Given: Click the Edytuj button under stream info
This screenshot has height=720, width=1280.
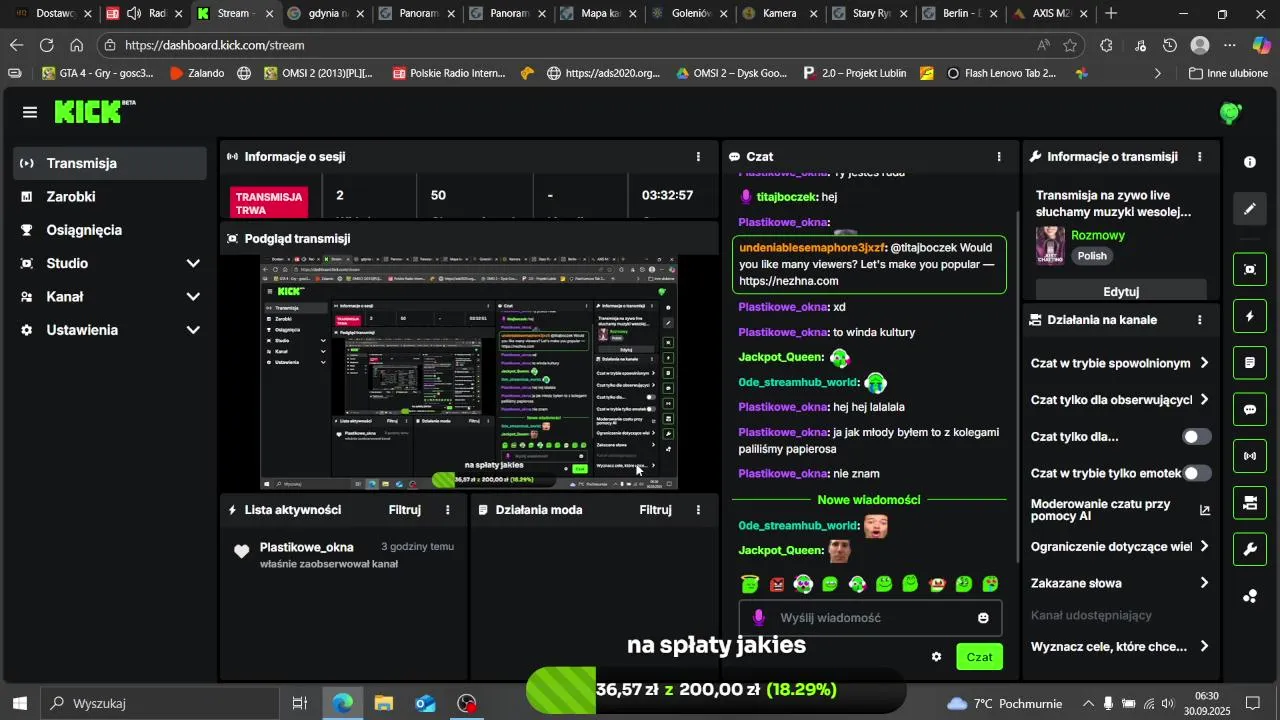Looking at the screenshot, I should (1121, 291).
